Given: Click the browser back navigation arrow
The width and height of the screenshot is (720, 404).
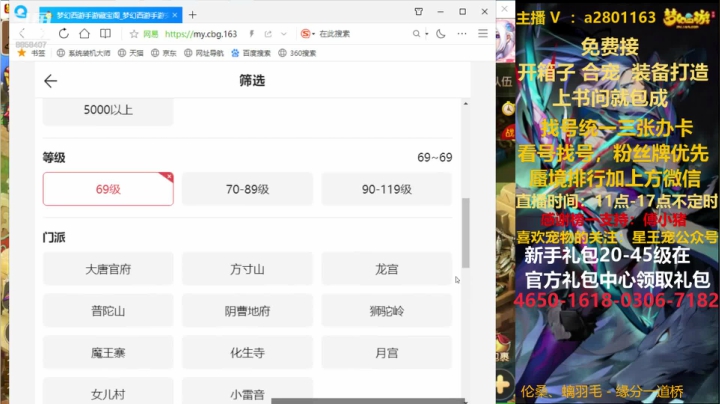Looking at the screenshot, I should pyautogui.click(x=22, y=34).
